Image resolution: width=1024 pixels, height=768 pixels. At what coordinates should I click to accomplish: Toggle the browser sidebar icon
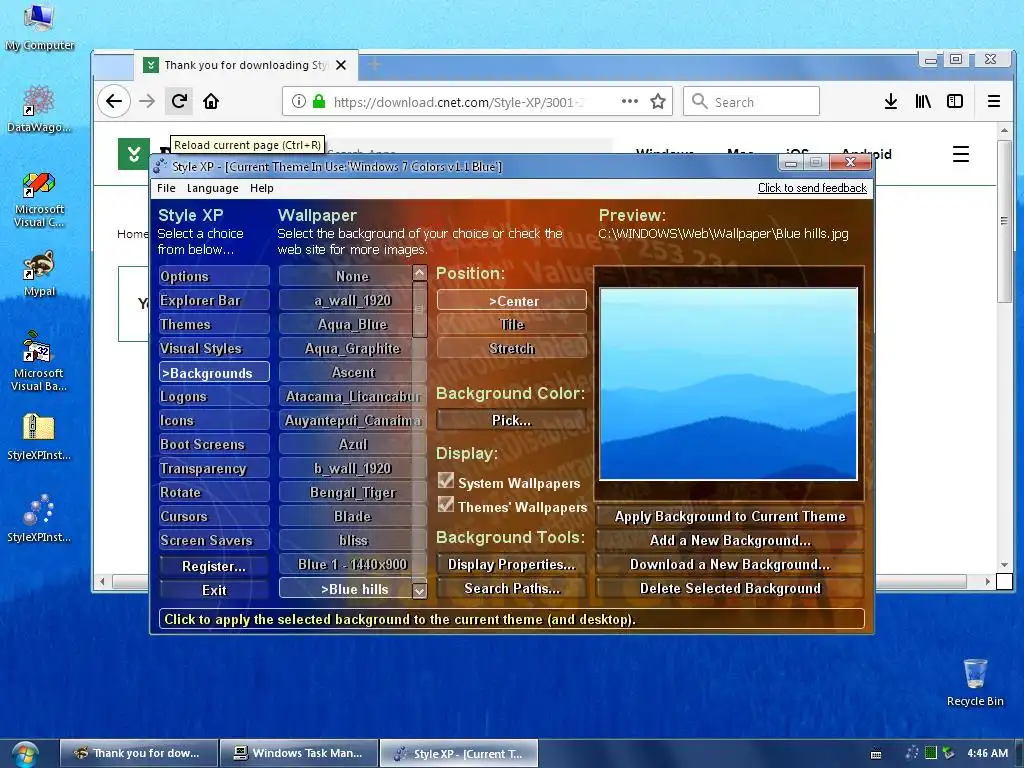click(x=955, y=101)
